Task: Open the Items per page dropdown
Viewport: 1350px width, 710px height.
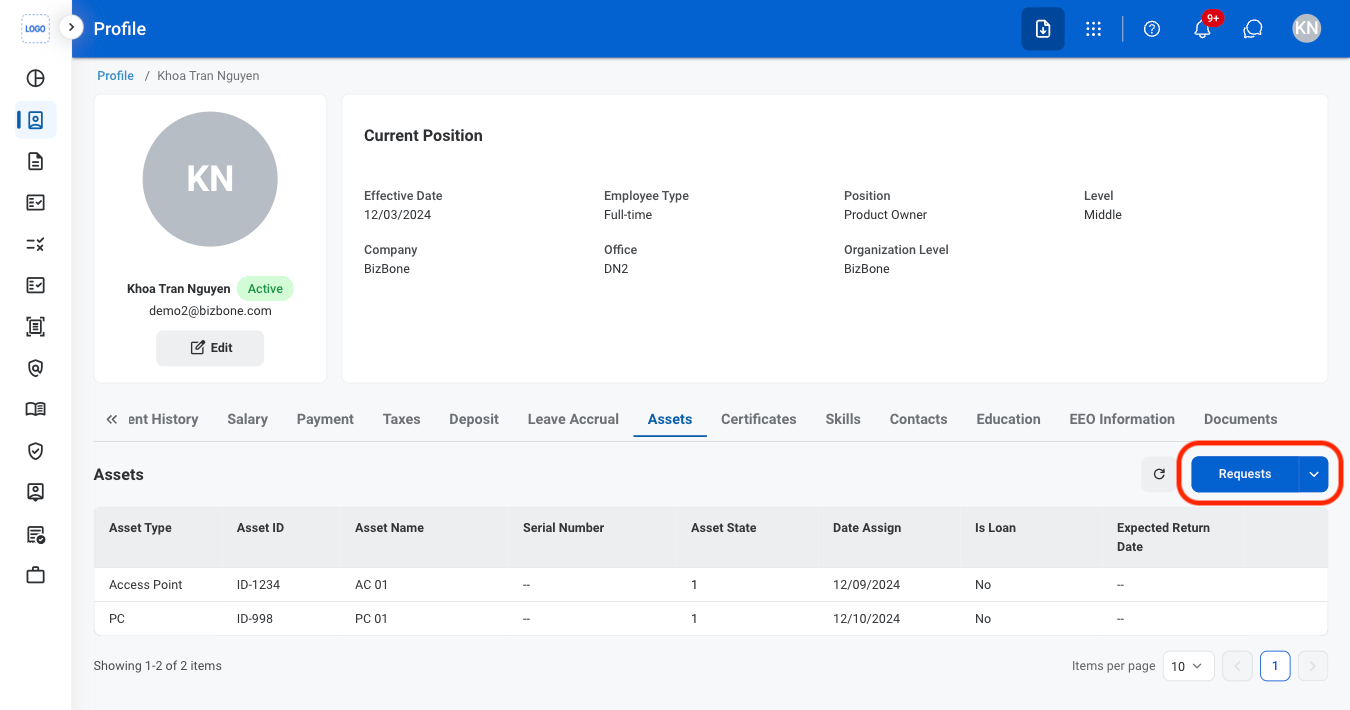Action: [1189, 666]
